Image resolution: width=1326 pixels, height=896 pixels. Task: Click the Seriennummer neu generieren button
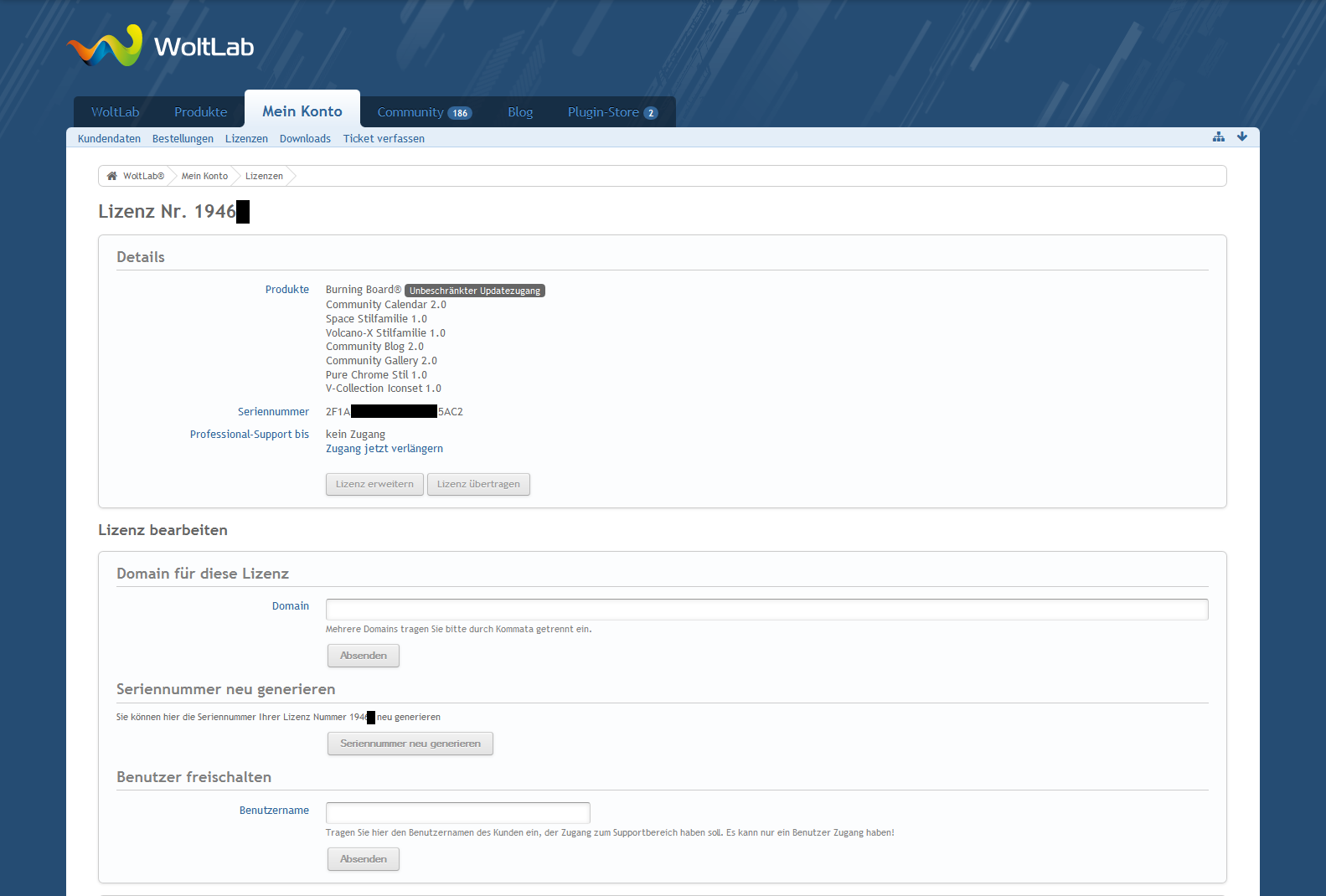pos(410,744)
